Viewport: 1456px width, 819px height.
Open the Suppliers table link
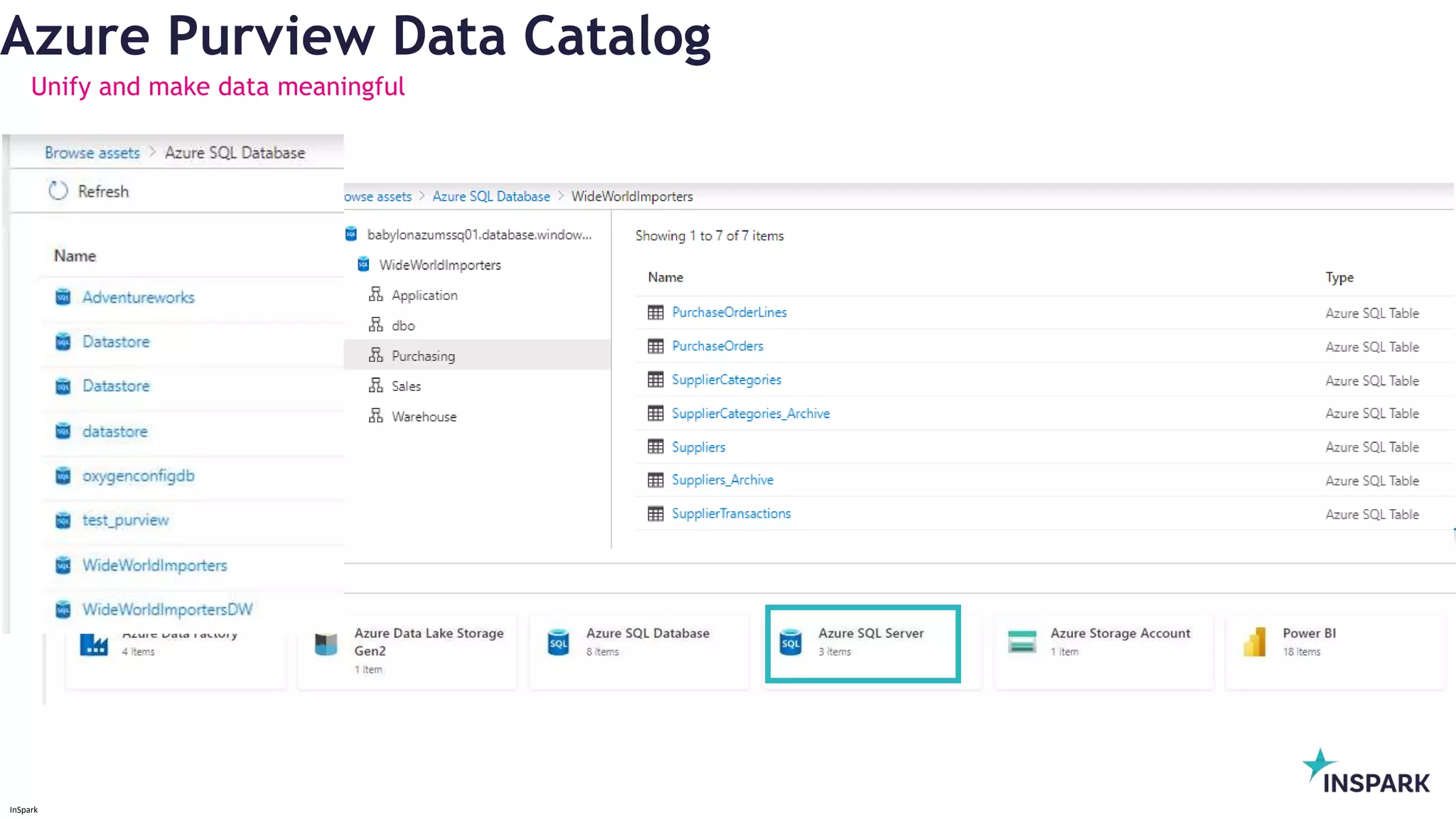pos(698,447)
